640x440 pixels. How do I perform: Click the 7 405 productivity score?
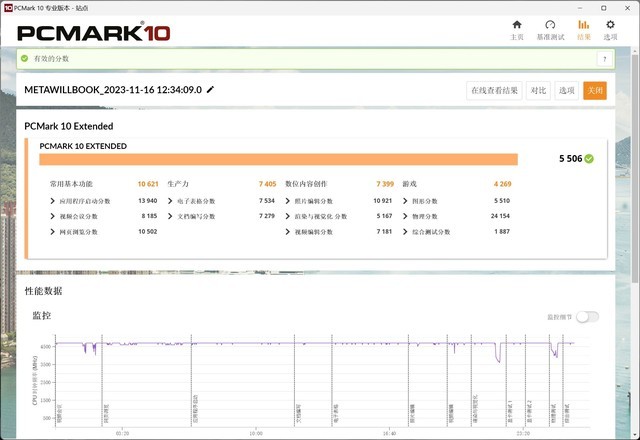click(267, 184)
